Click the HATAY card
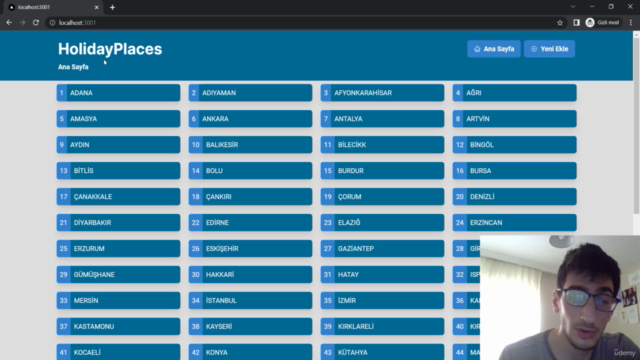The width and height of the screenshot is (640, 360). pos(382,275)
